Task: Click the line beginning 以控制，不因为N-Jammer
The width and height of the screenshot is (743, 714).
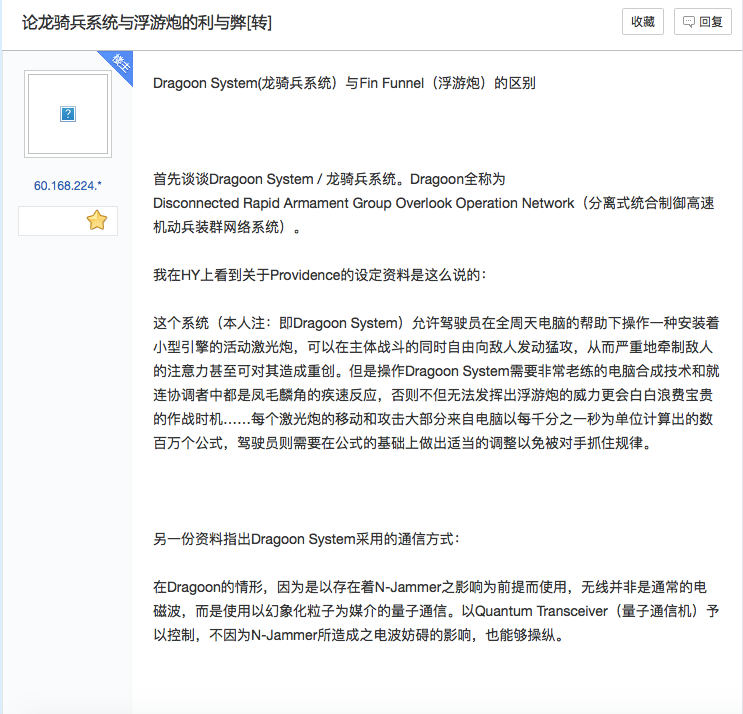Action: (x=359, y=635)
